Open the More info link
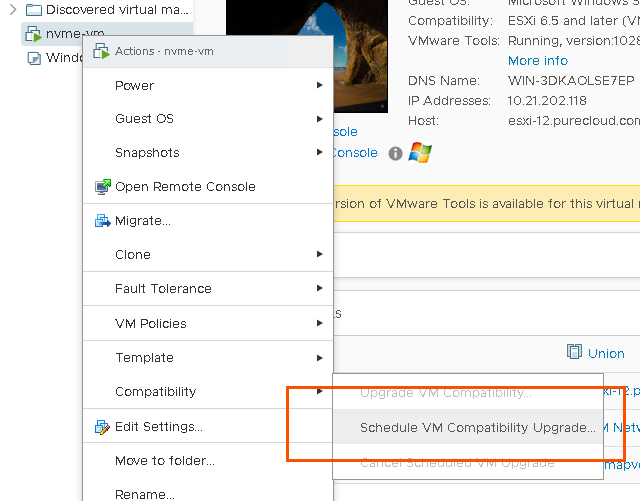 (538, 60)
